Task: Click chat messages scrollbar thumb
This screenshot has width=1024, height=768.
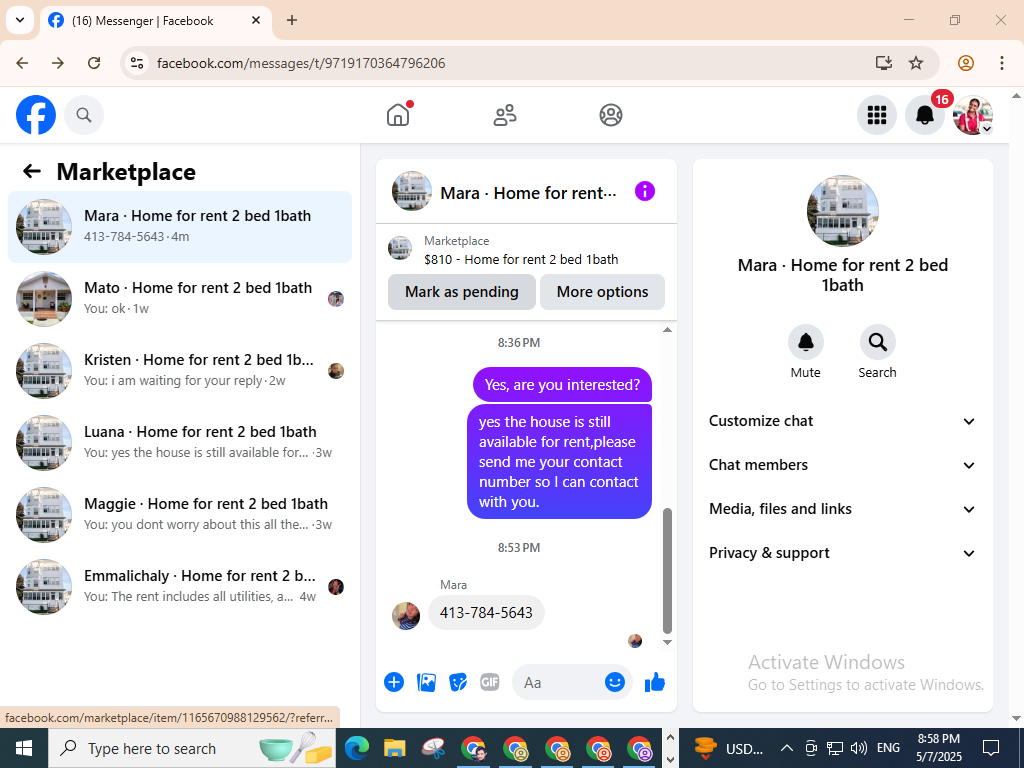Action: point(667,571)
